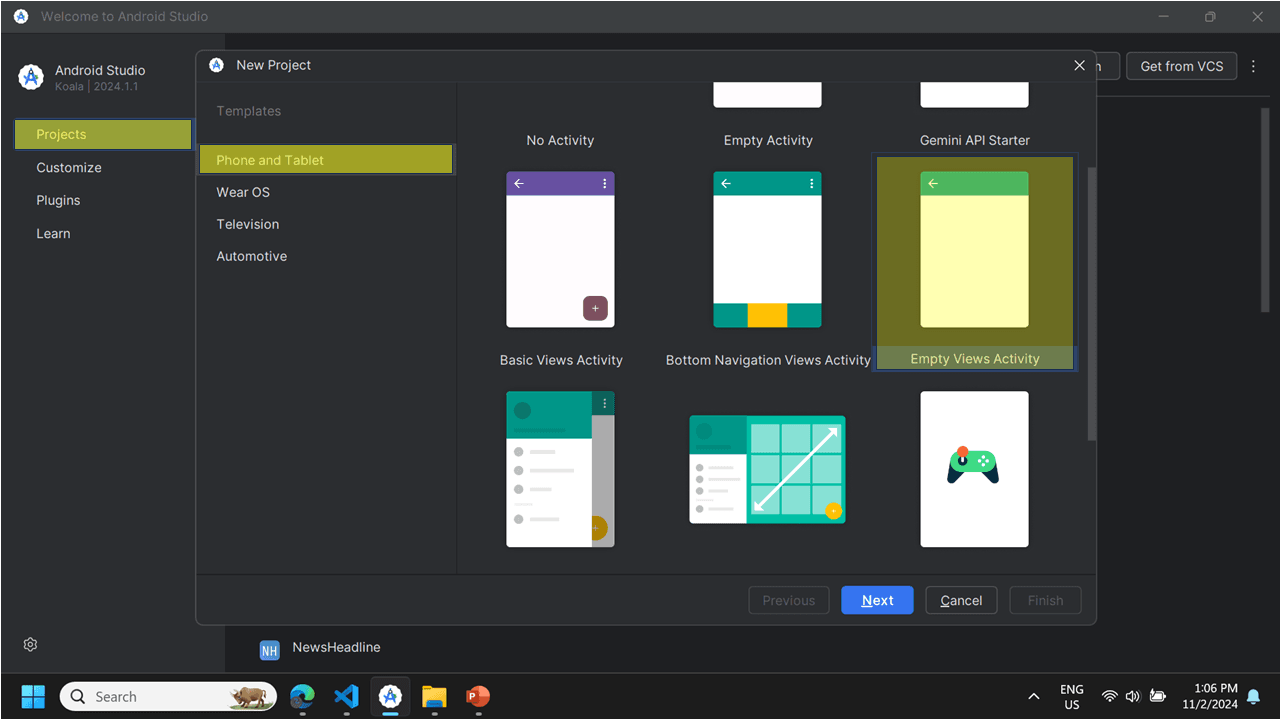Click the Cancel button

pos(961,600)
